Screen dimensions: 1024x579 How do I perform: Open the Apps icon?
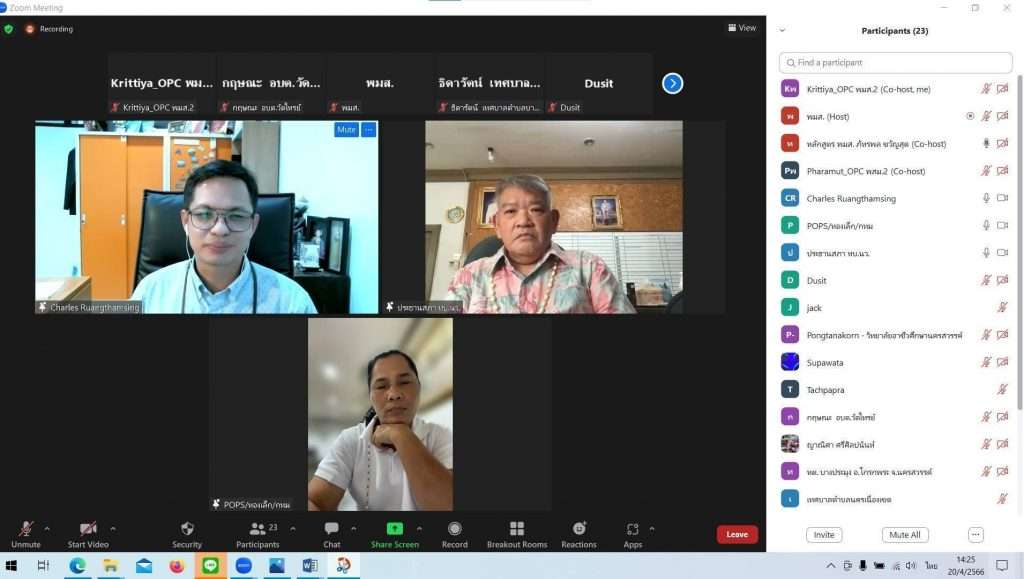pyautogui.click(x=632, y=529)
